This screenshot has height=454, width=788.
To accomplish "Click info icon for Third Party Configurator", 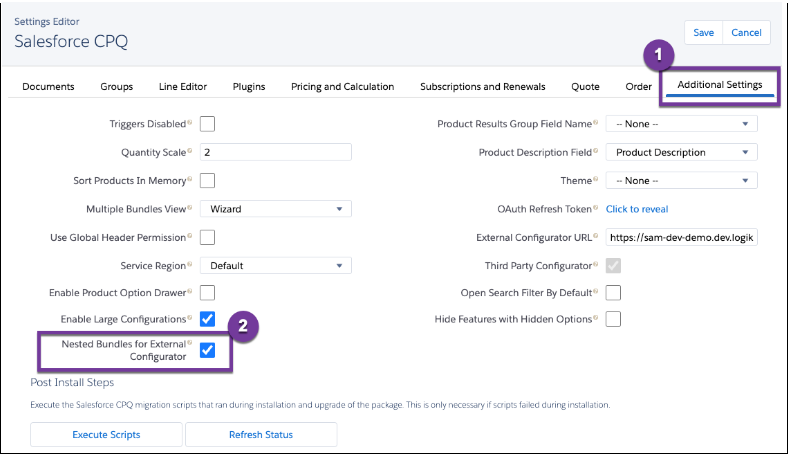I will click(596, 264).
